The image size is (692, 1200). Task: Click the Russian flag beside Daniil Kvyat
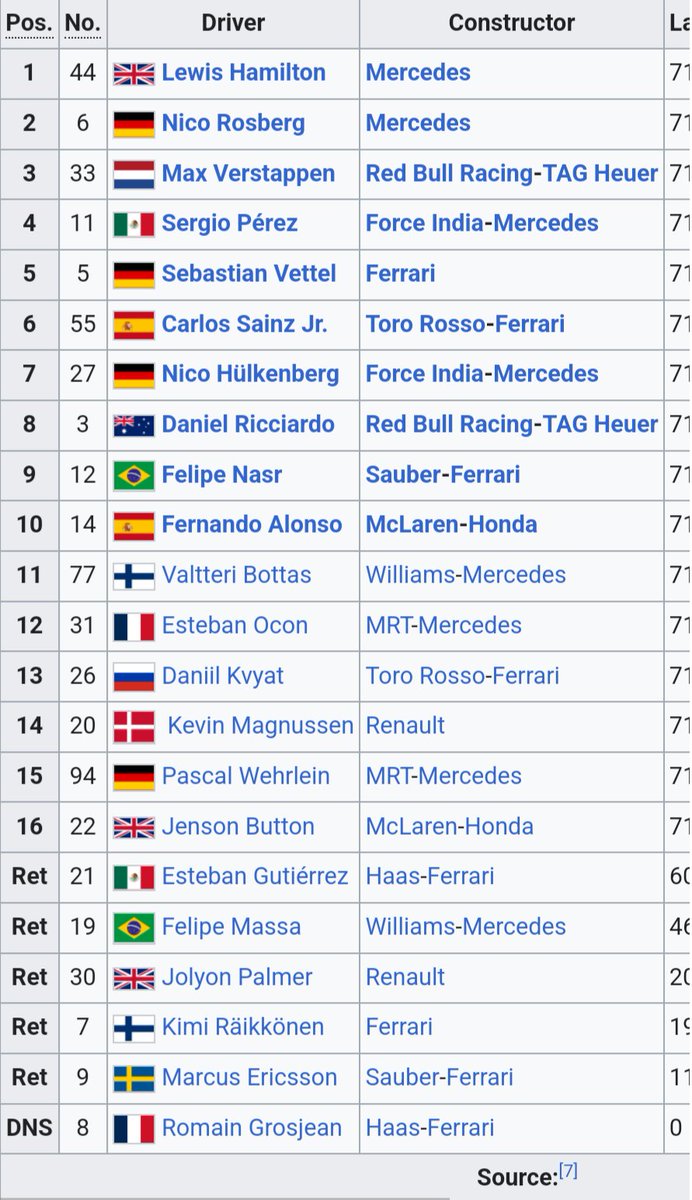pos(134,676)
